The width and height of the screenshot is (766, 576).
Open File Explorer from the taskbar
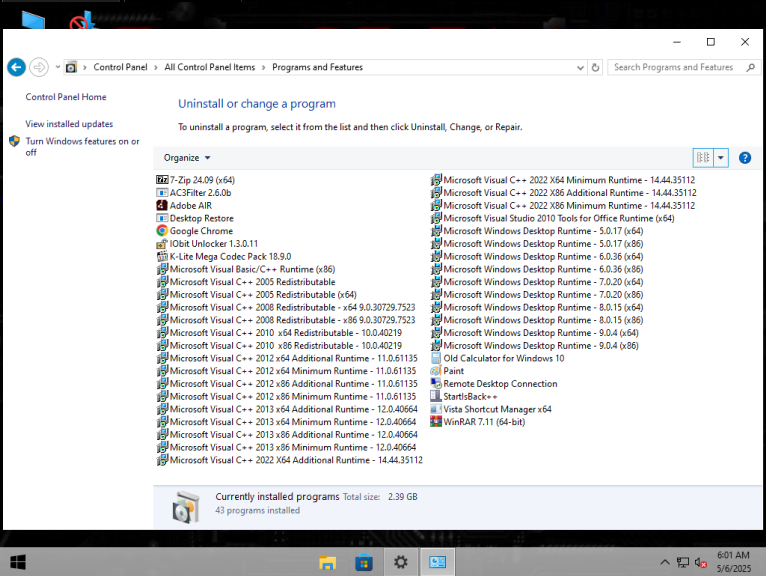pyautogui.click(x=327, y=562)
